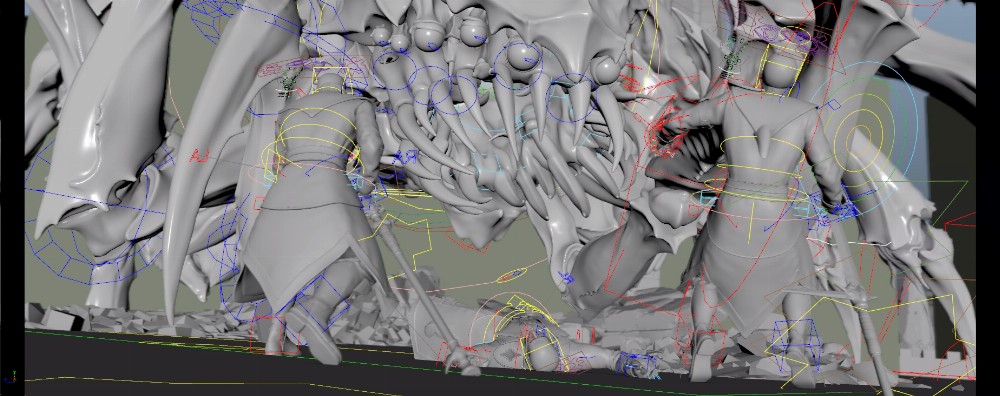Select right character's cyan hip cube control
The width and height of the screenshot is (1000, 396).
pyautogui.click(x=707, y=197)
